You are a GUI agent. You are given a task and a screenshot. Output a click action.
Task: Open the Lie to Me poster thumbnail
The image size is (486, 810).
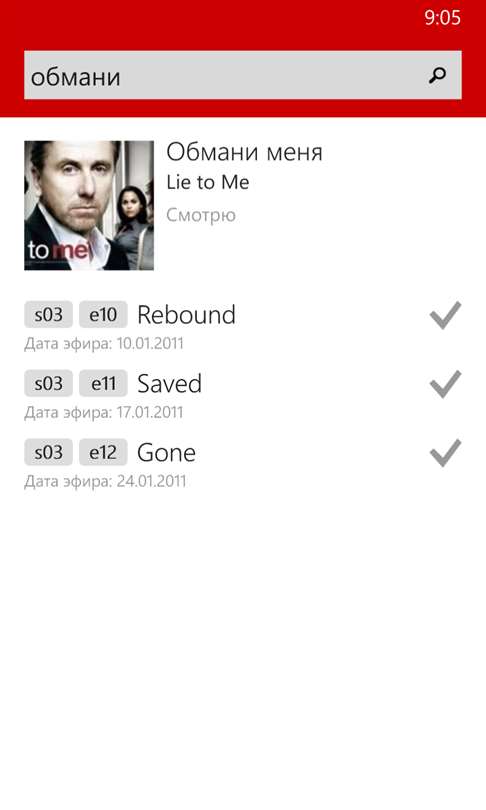(x=89, y=206)
